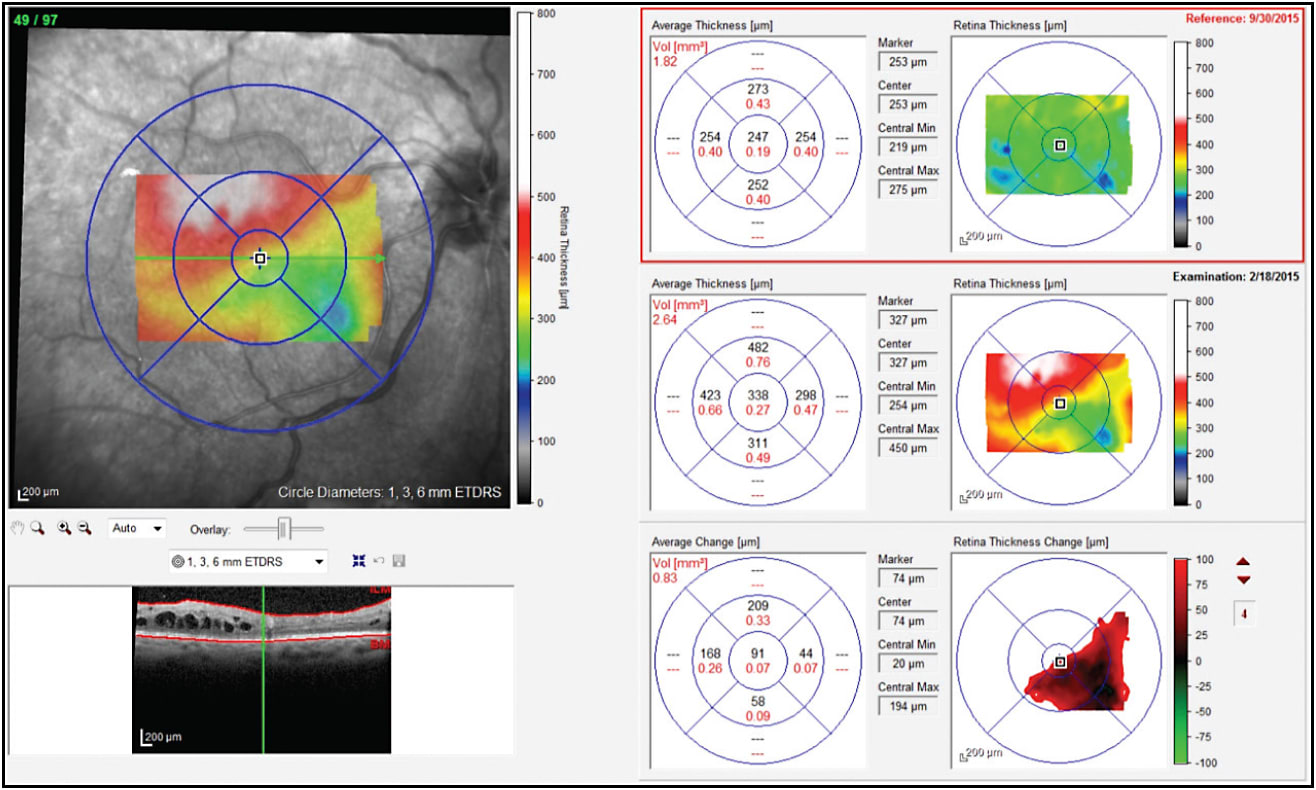The height and width of the screenshot is (790, 1316).
Task: Click the red upward triangle control
Action: 1243,561
